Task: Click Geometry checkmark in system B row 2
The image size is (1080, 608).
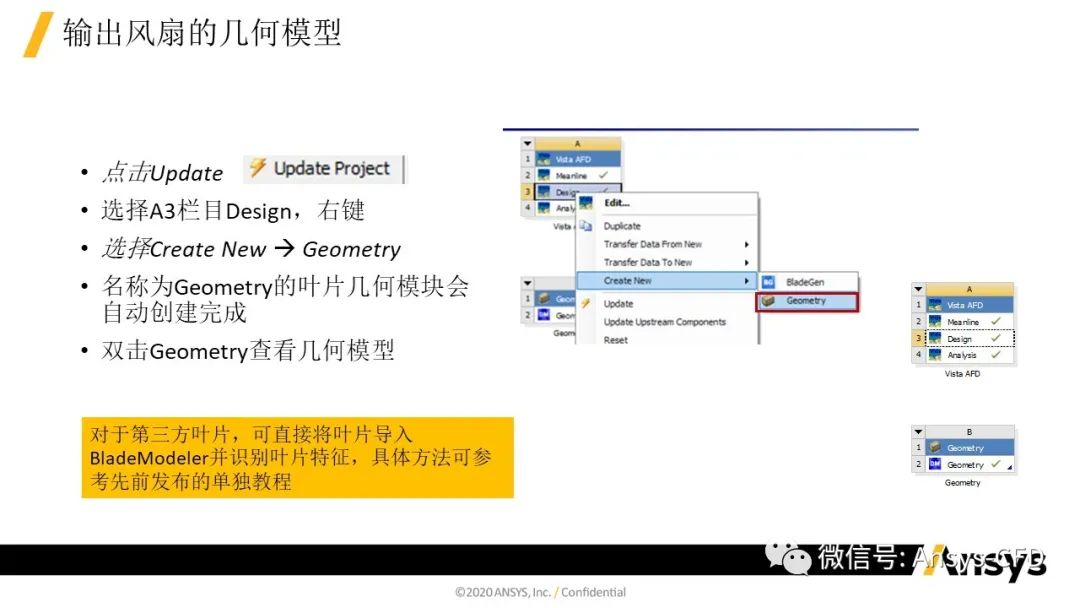Action: (x=996, y=464)
